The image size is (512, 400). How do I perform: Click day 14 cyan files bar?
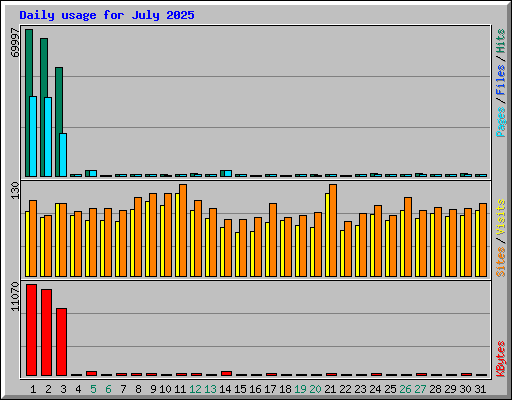[228, 173]
